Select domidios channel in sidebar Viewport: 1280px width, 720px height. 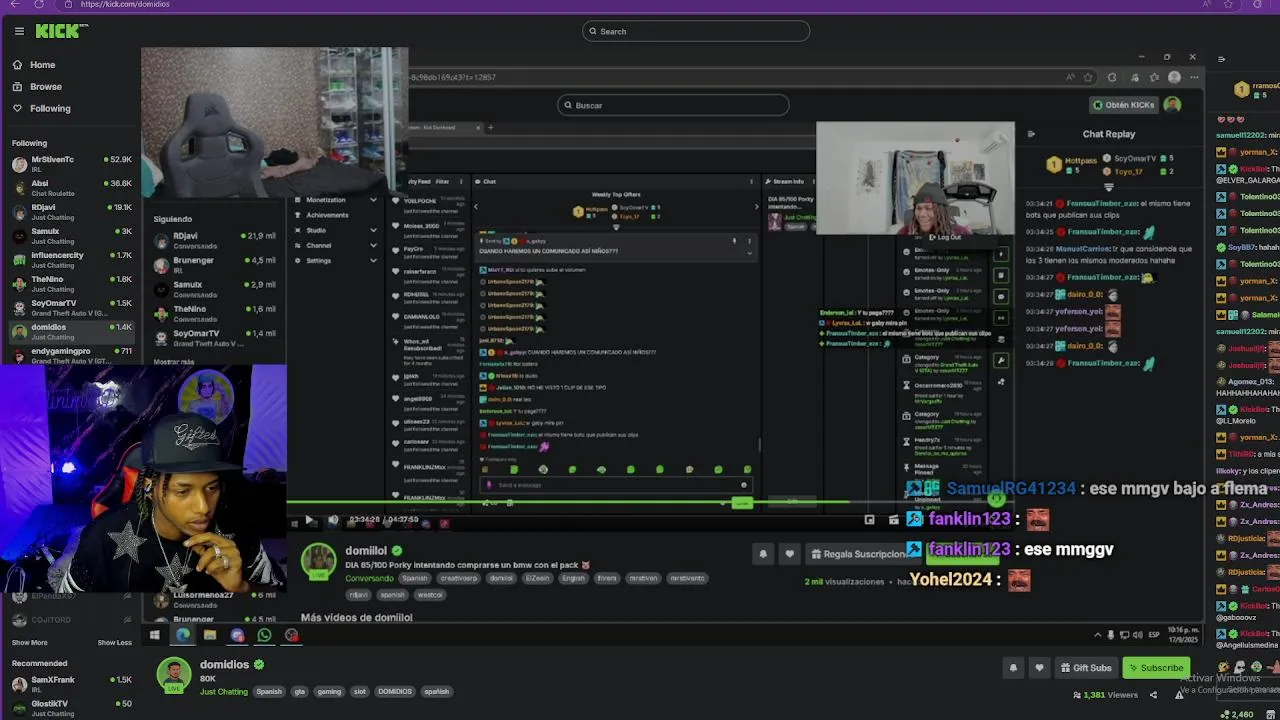[70, 331]
